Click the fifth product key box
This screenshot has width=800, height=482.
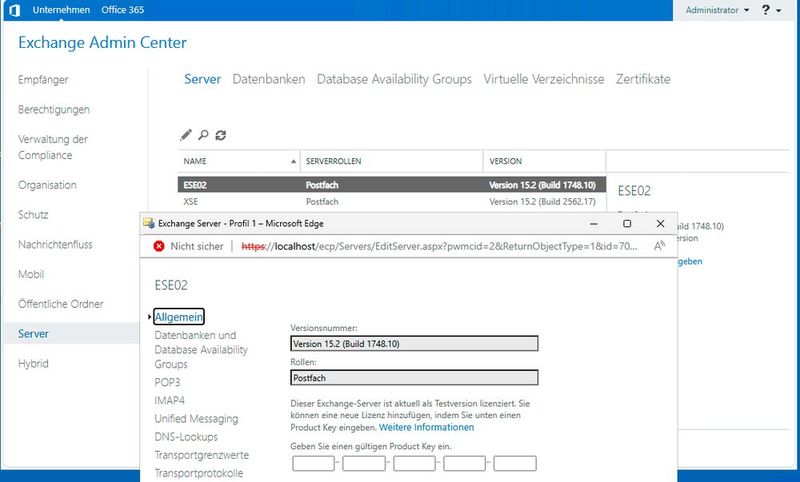pos(515,463)
